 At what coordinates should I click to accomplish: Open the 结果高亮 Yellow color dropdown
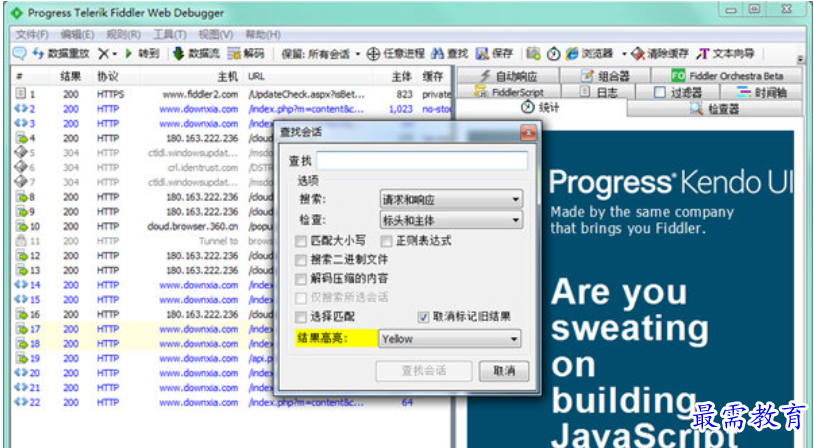(x=450, y=339)
